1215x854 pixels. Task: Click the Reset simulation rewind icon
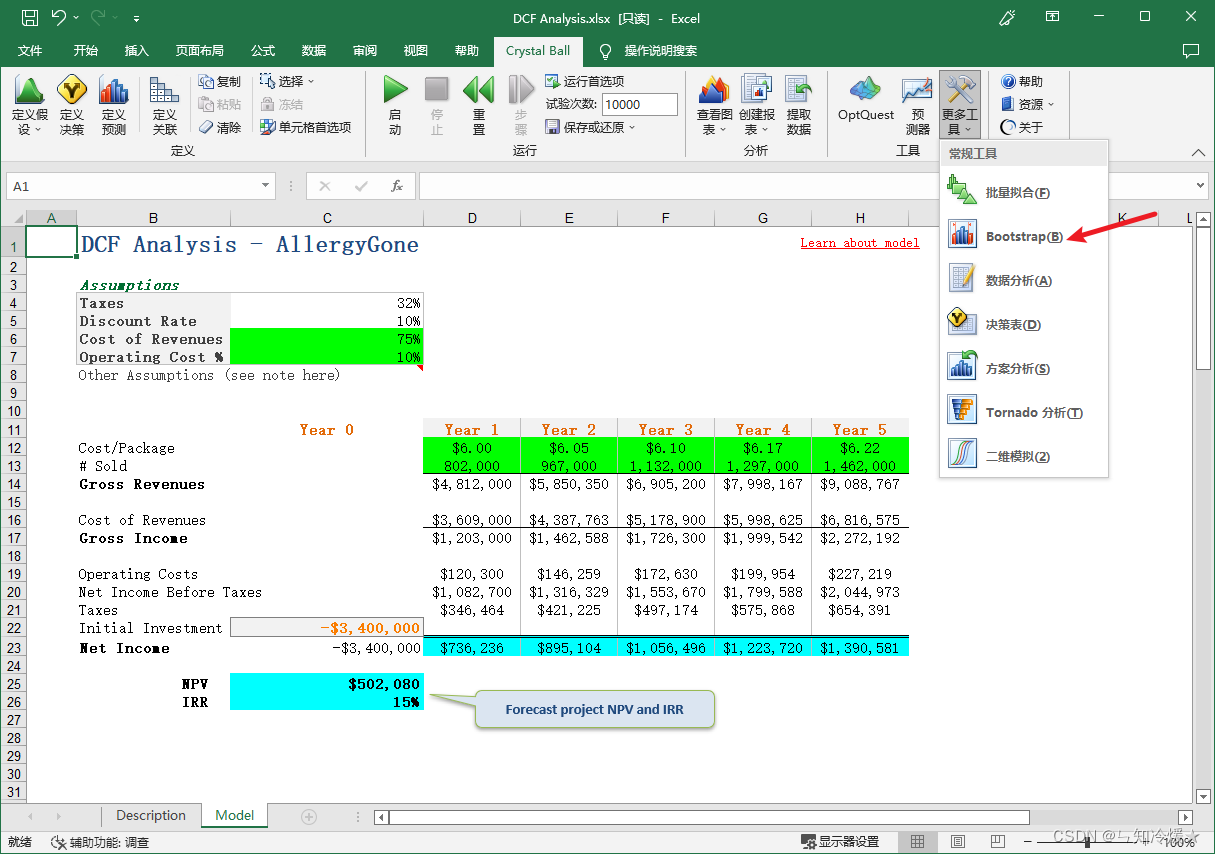478,91
